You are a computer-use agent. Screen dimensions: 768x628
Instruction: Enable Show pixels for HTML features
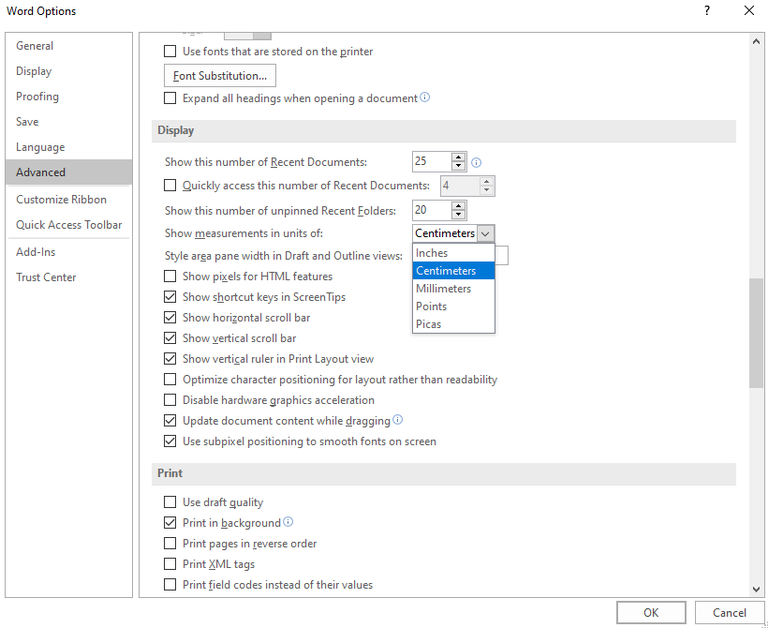coord(170,276)
